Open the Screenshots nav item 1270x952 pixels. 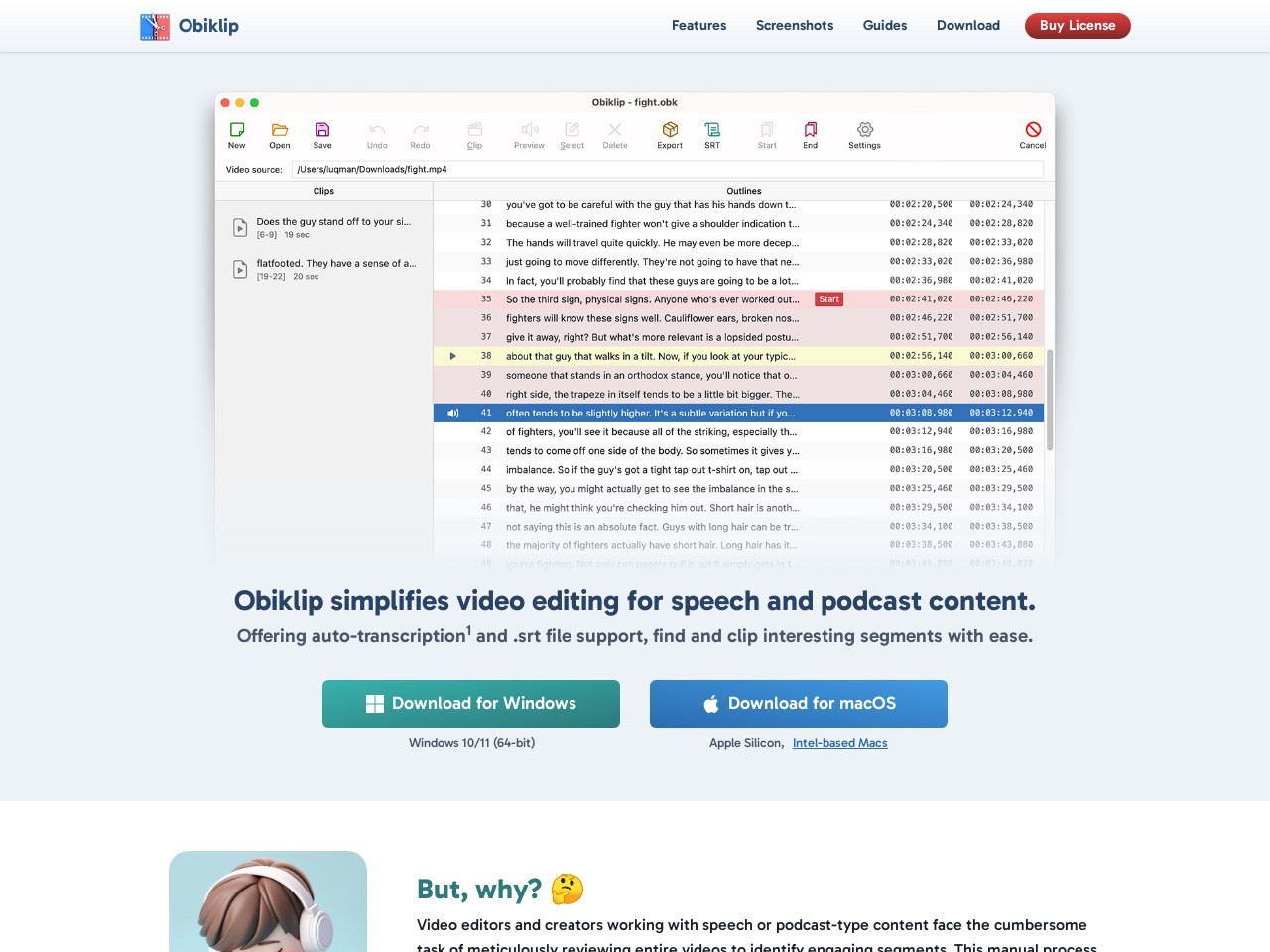coord(795,26)
